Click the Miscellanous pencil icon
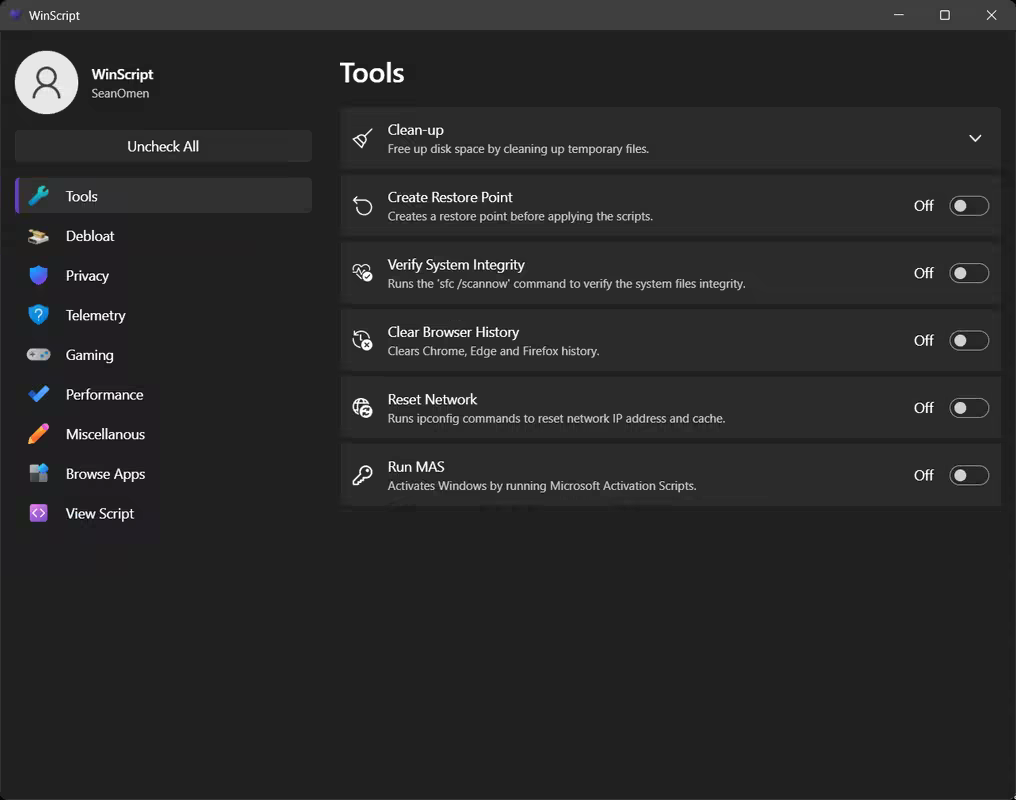 (x=38, y=433)
